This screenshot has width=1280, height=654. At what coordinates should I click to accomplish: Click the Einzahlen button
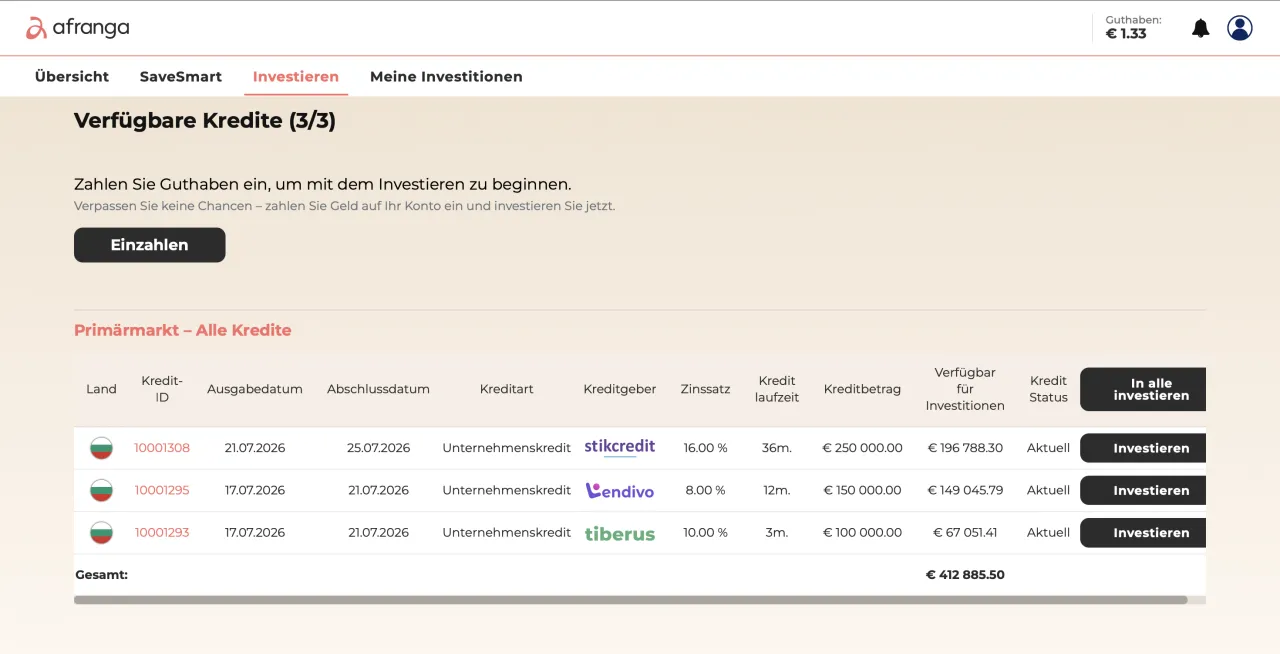click(150, 245)
